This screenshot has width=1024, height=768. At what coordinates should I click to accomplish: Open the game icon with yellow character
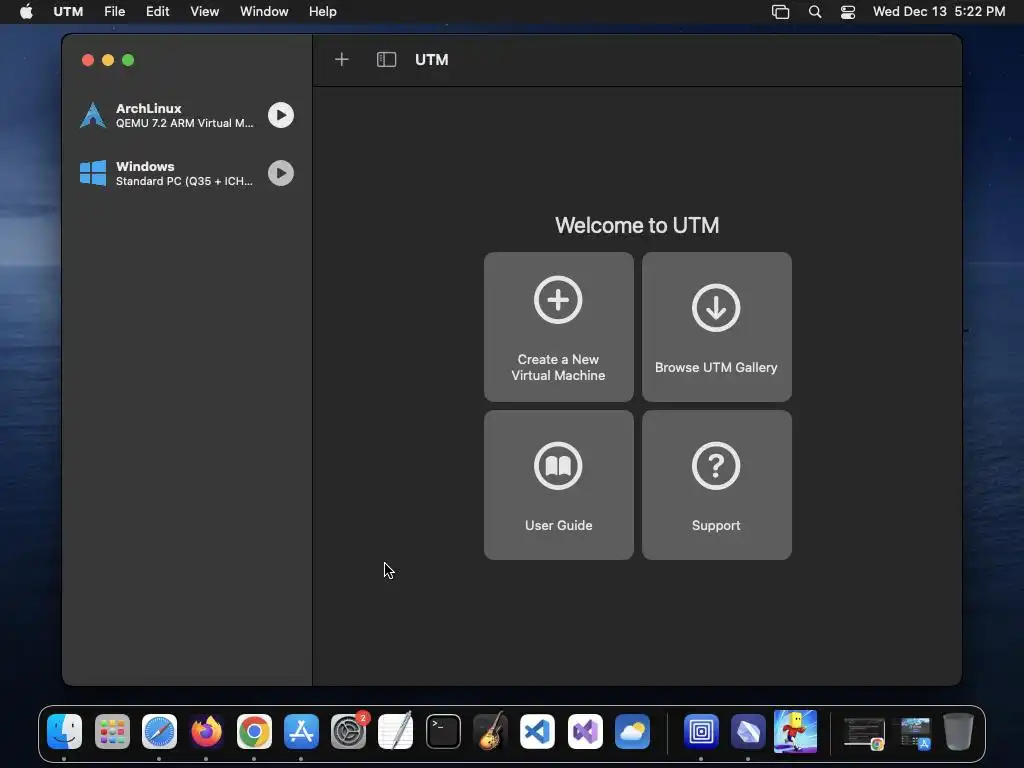pyautogui.click(x=795, y=731)
